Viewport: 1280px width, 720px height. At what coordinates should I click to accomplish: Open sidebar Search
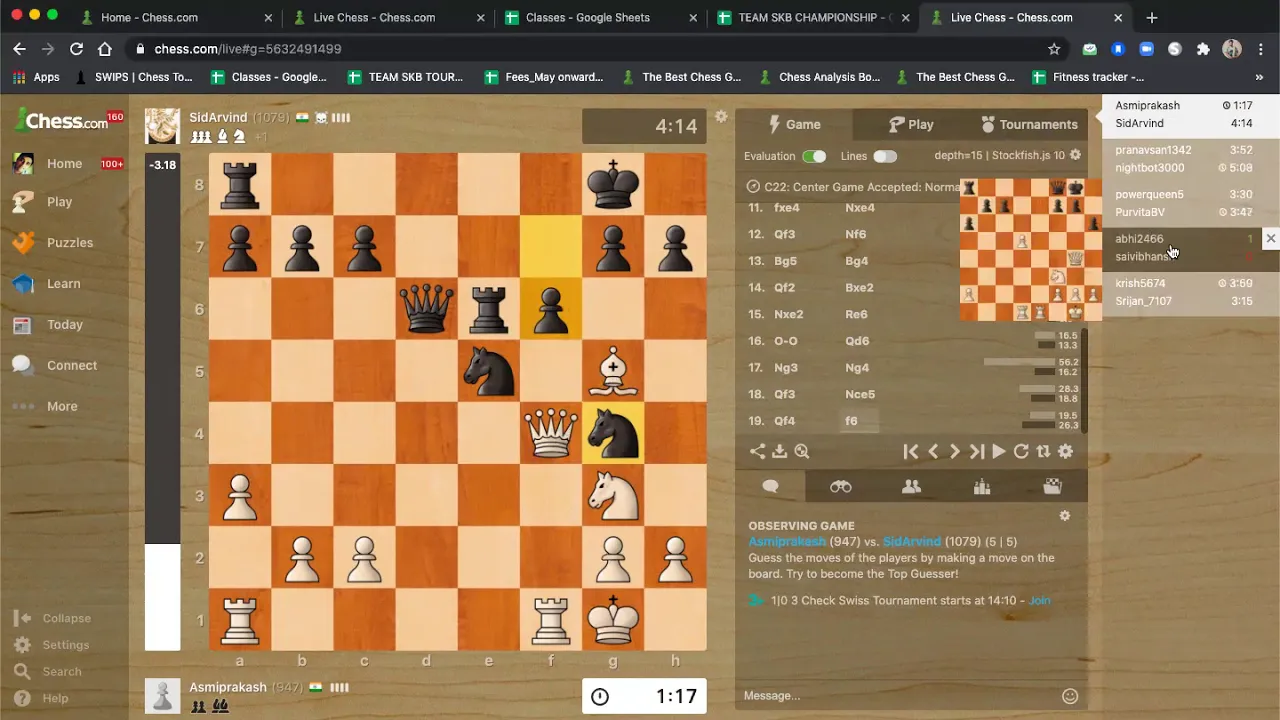click(48, 671)
